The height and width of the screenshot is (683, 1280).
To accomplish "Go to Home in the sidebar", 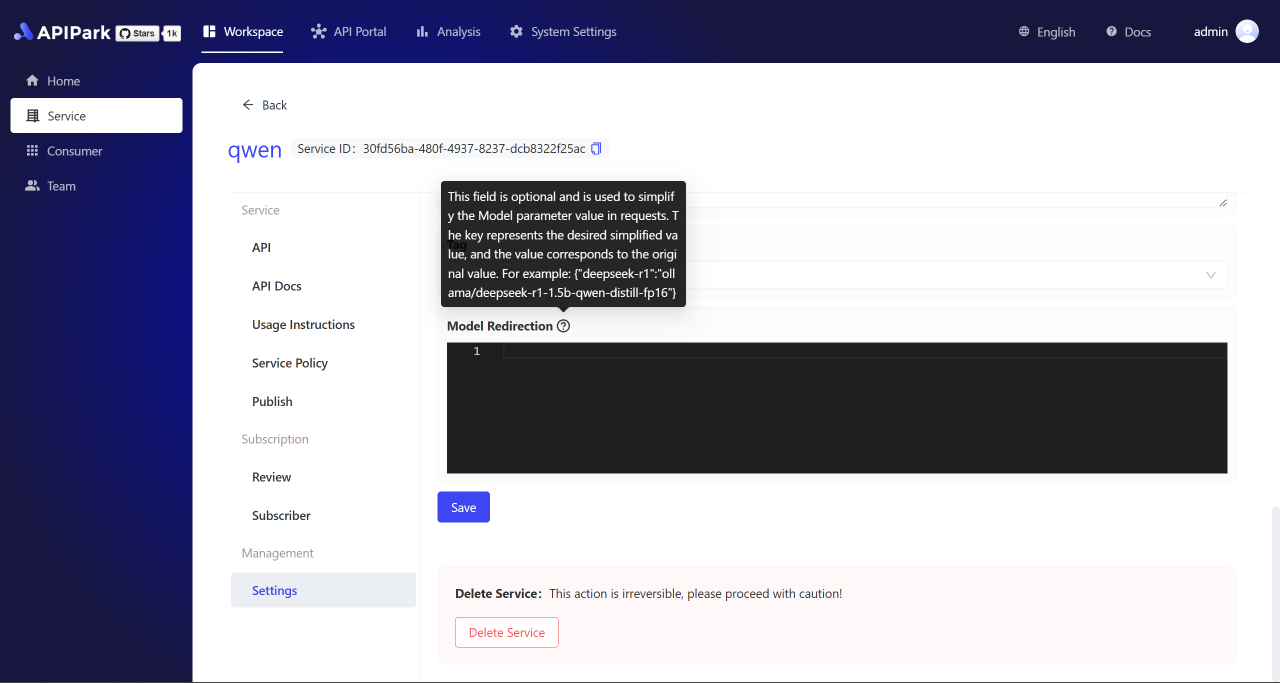I will (96, 81).
